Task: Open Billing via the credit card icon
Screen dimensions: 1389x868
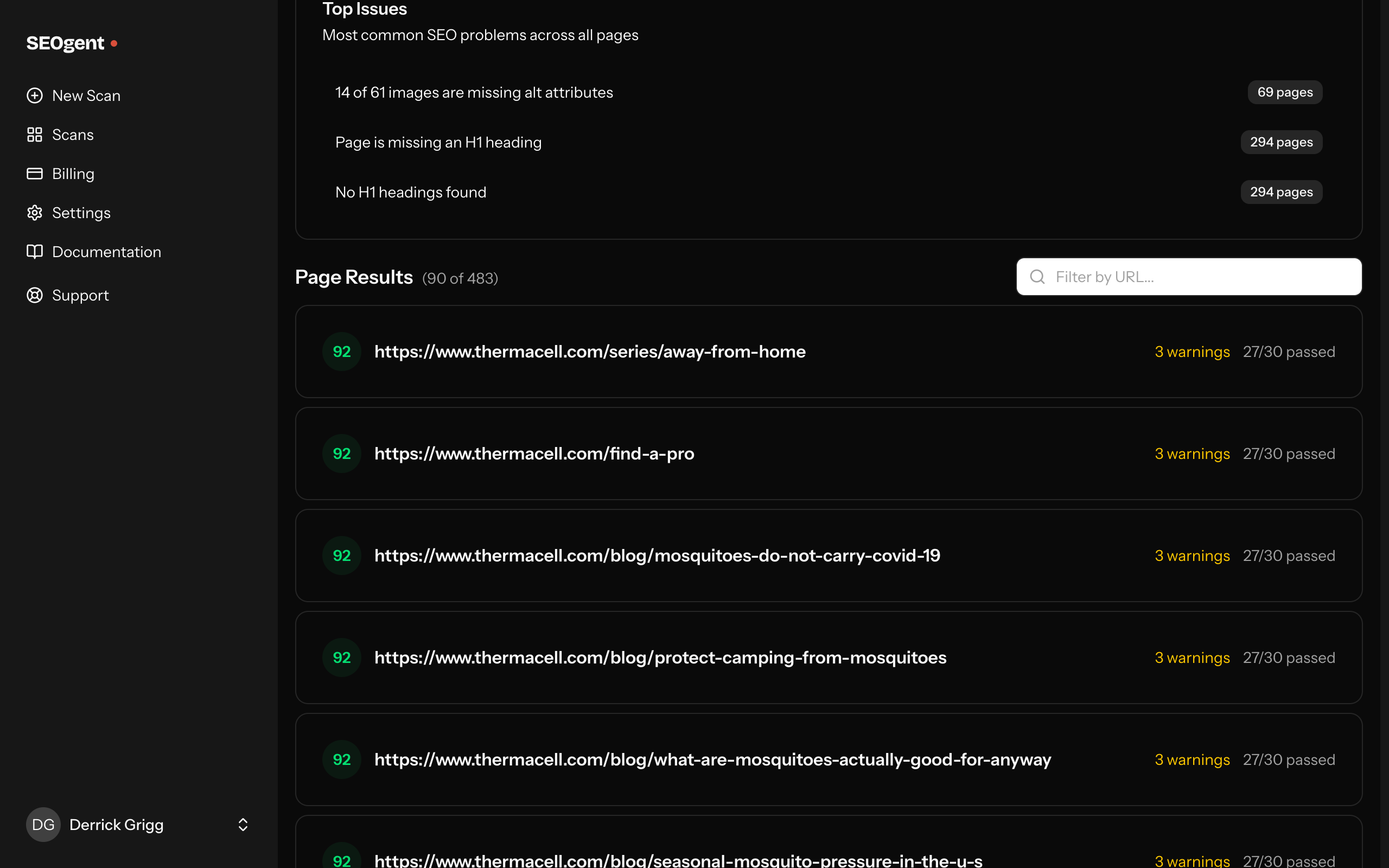Action: (x=34, y=174)
